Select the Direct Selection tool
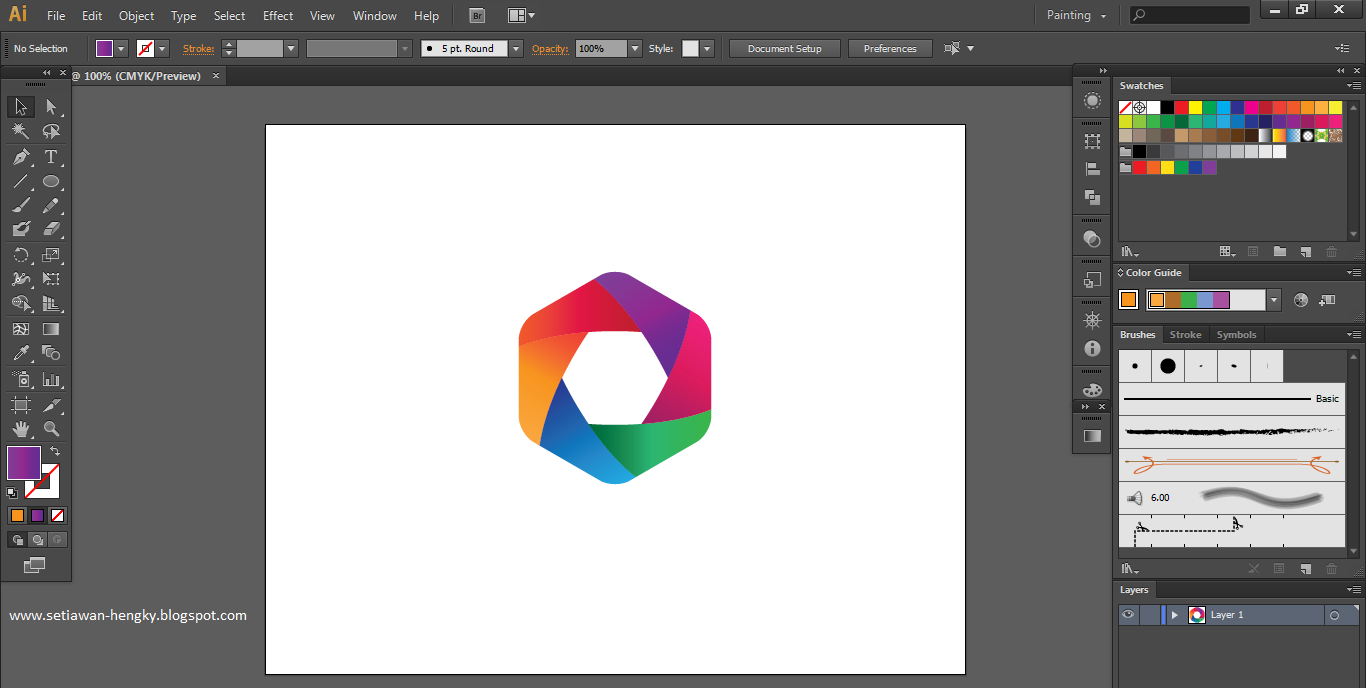 click(51, 107)
